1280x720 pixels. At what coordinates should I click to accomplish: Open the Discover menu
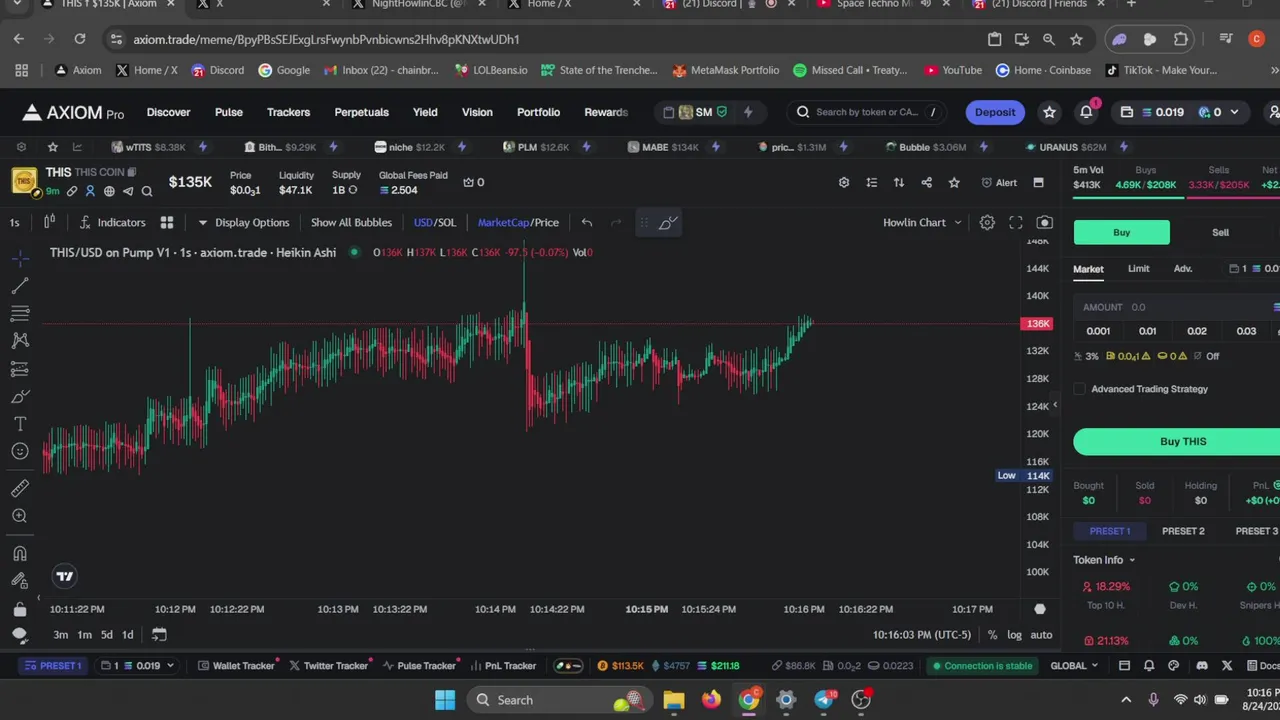[x=168, y=112]
